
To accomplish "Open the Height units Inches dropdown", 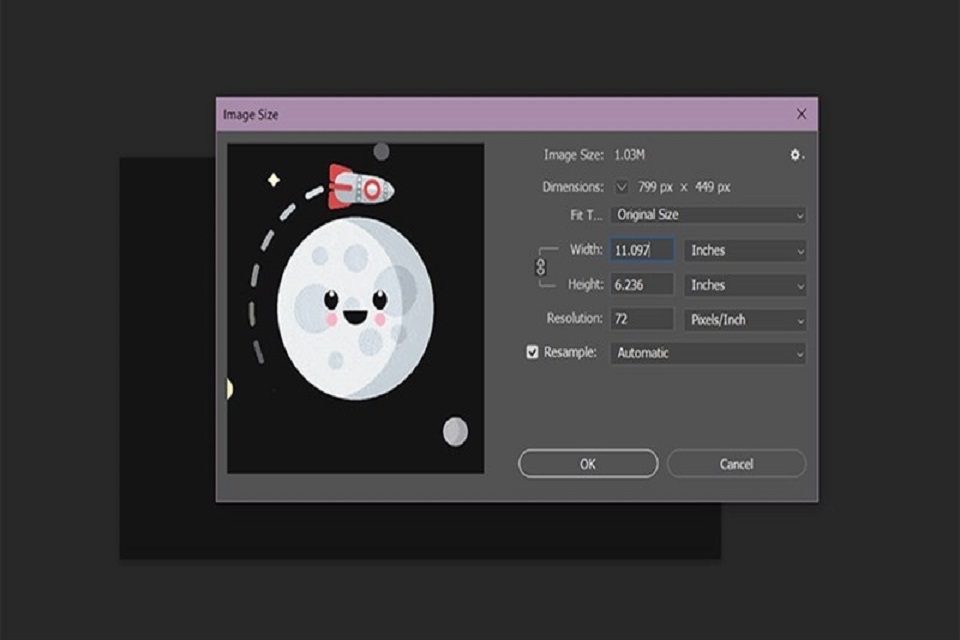I will pyautogui.click(x=745, y=285).
